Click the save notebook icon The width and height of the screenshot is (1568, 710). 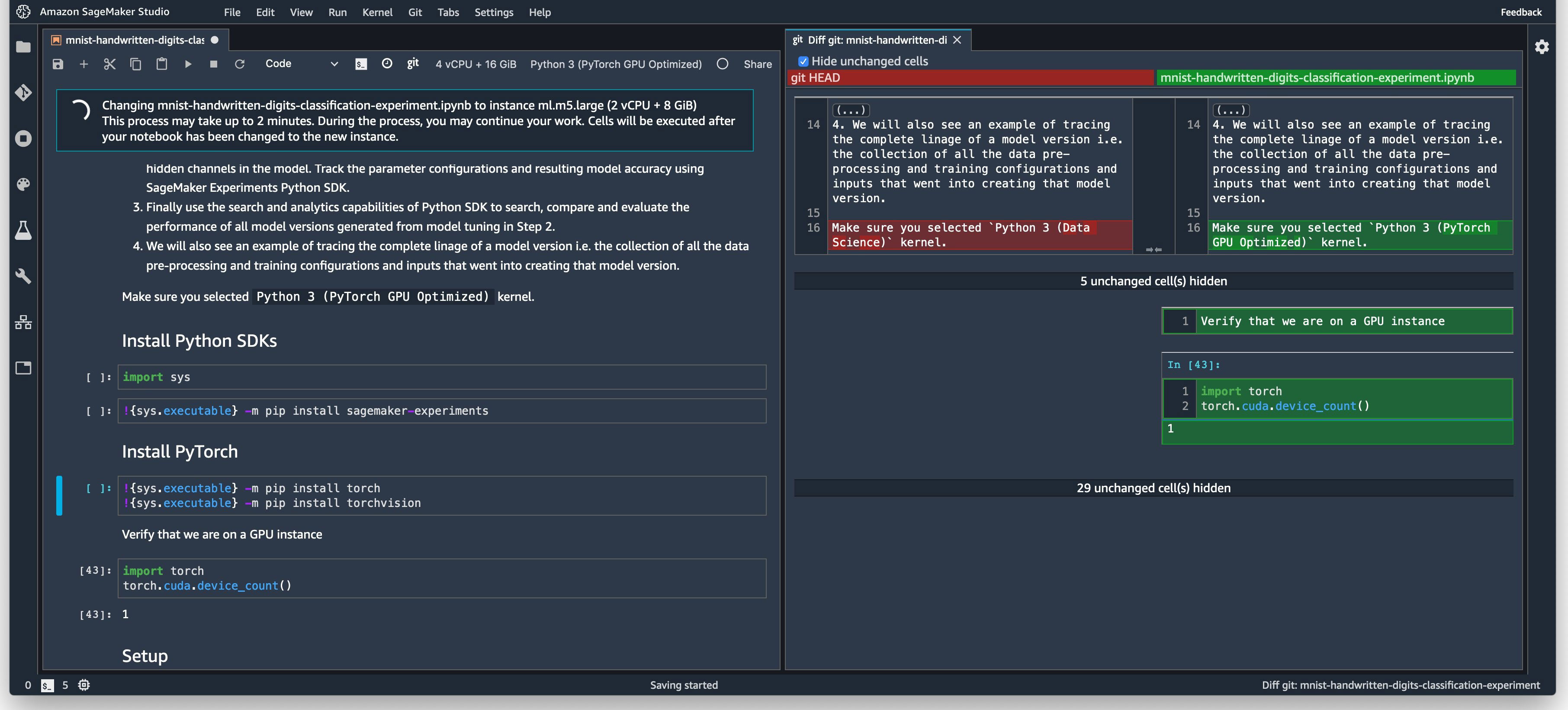pos(58,64)
